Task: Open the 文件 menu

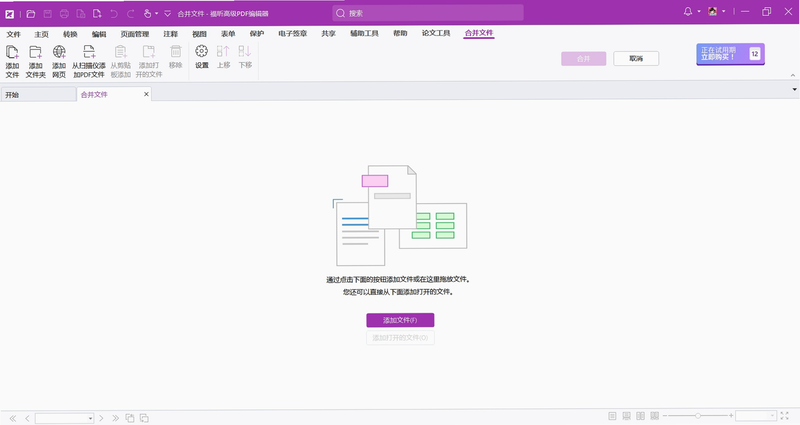Action: [13, 34]
